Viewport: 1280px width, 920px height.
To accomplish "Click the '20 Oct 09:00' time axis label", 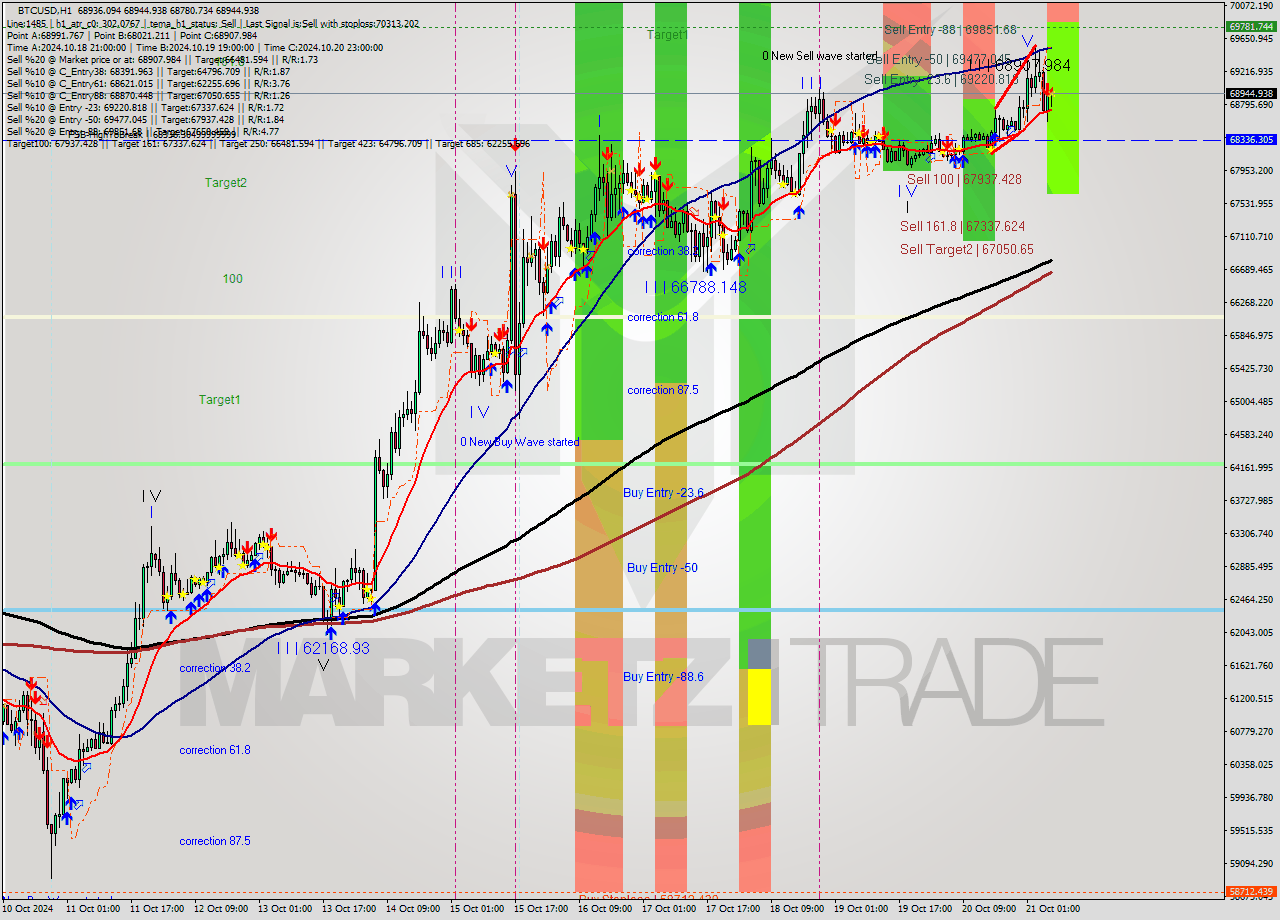I will pos(988,909).
